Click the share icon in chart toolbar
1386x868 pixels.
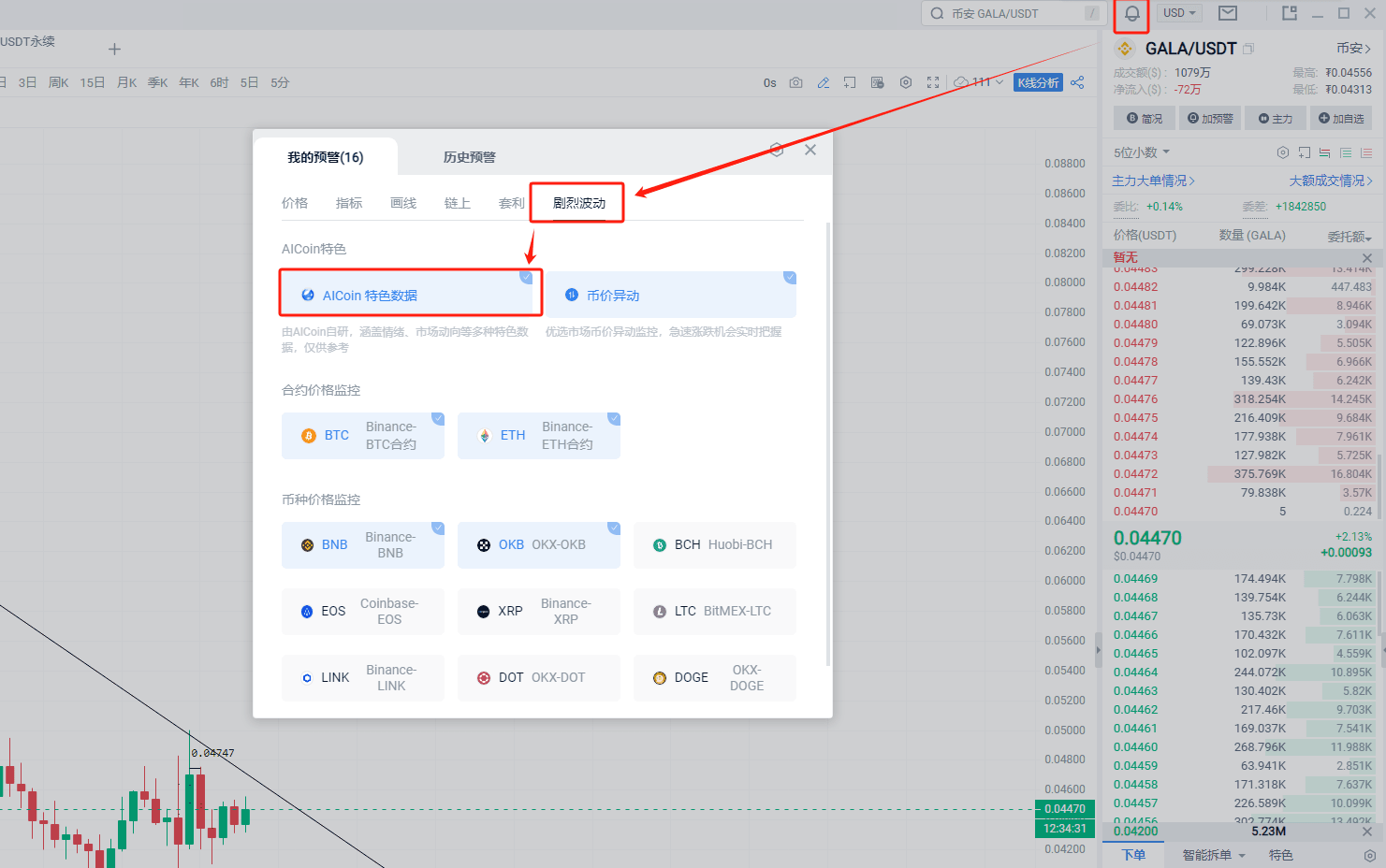pyautogui.click(x=1077, y=82)
